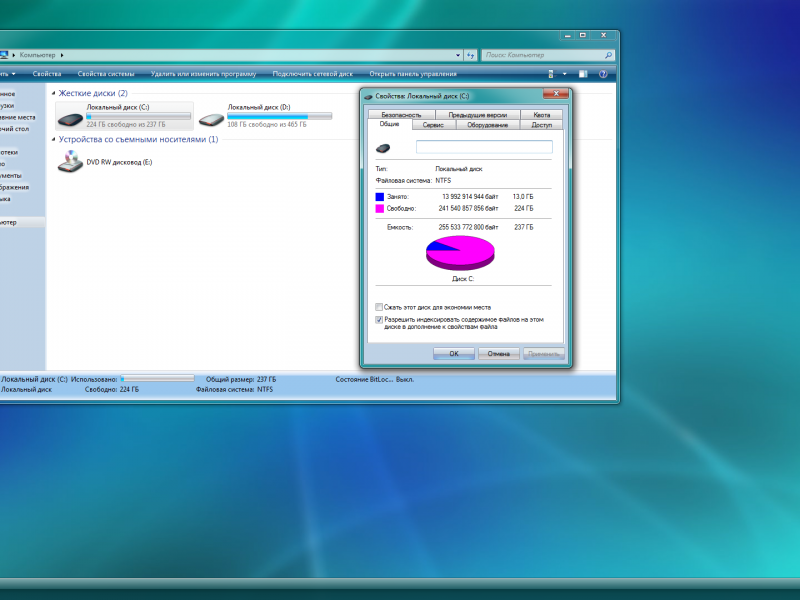Maximize the Computer explorer window
800x600 pixels.
coord(583,35)
